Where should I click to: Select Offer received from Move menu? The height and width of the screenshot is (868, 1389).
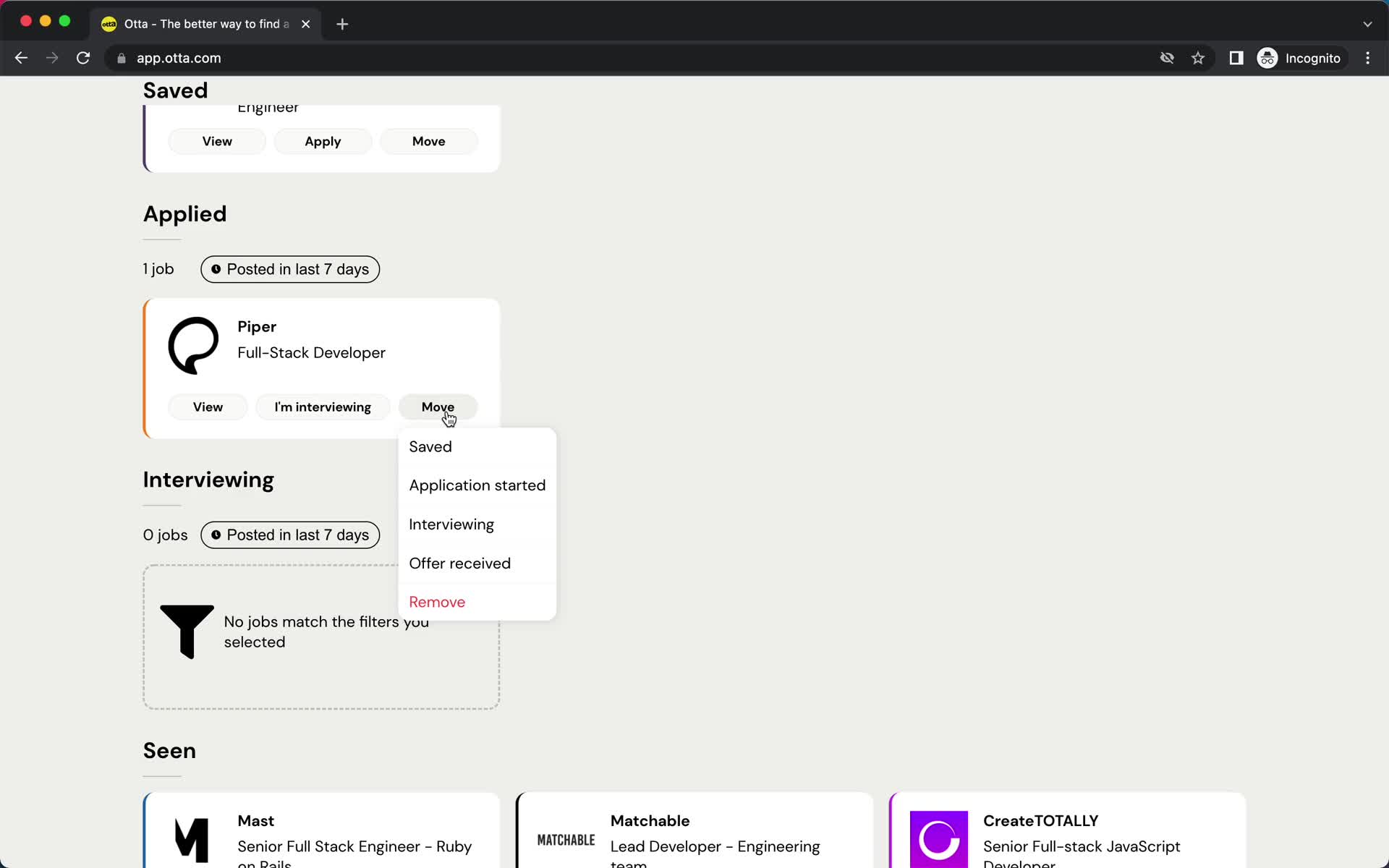click(477, 563)
